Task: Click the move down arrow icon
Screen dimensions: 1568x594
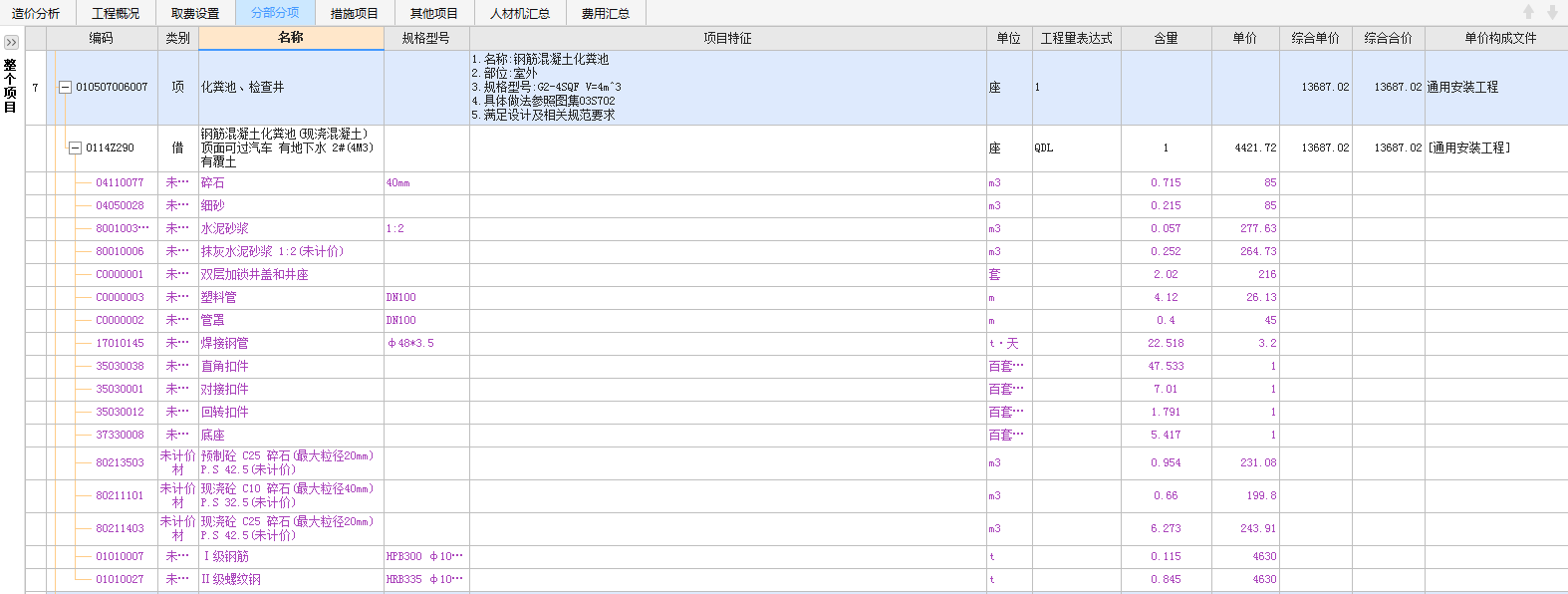Action: point(1552,12)
